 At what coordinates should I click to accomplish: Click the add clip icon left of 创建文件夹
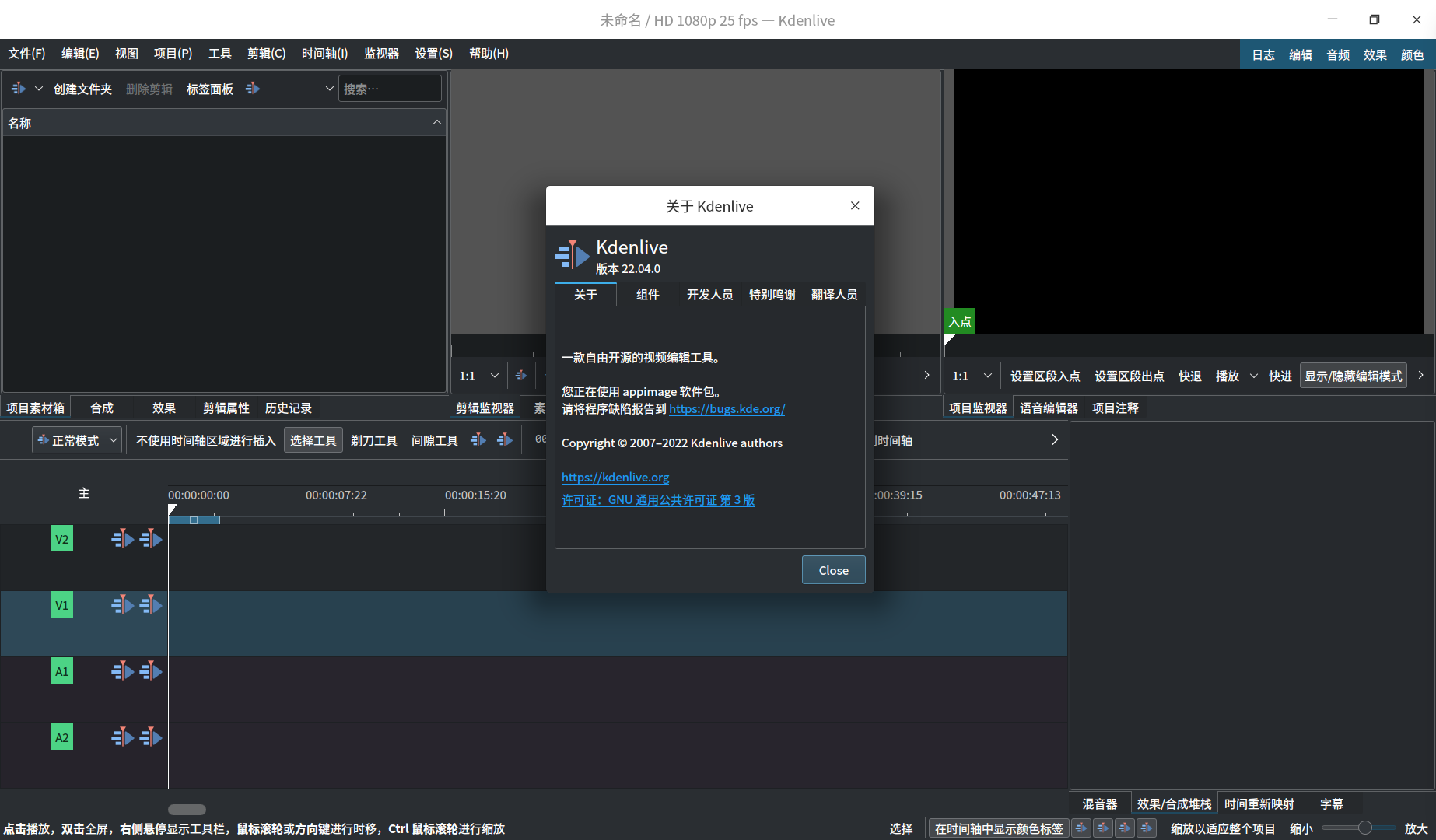click(19, 89)
